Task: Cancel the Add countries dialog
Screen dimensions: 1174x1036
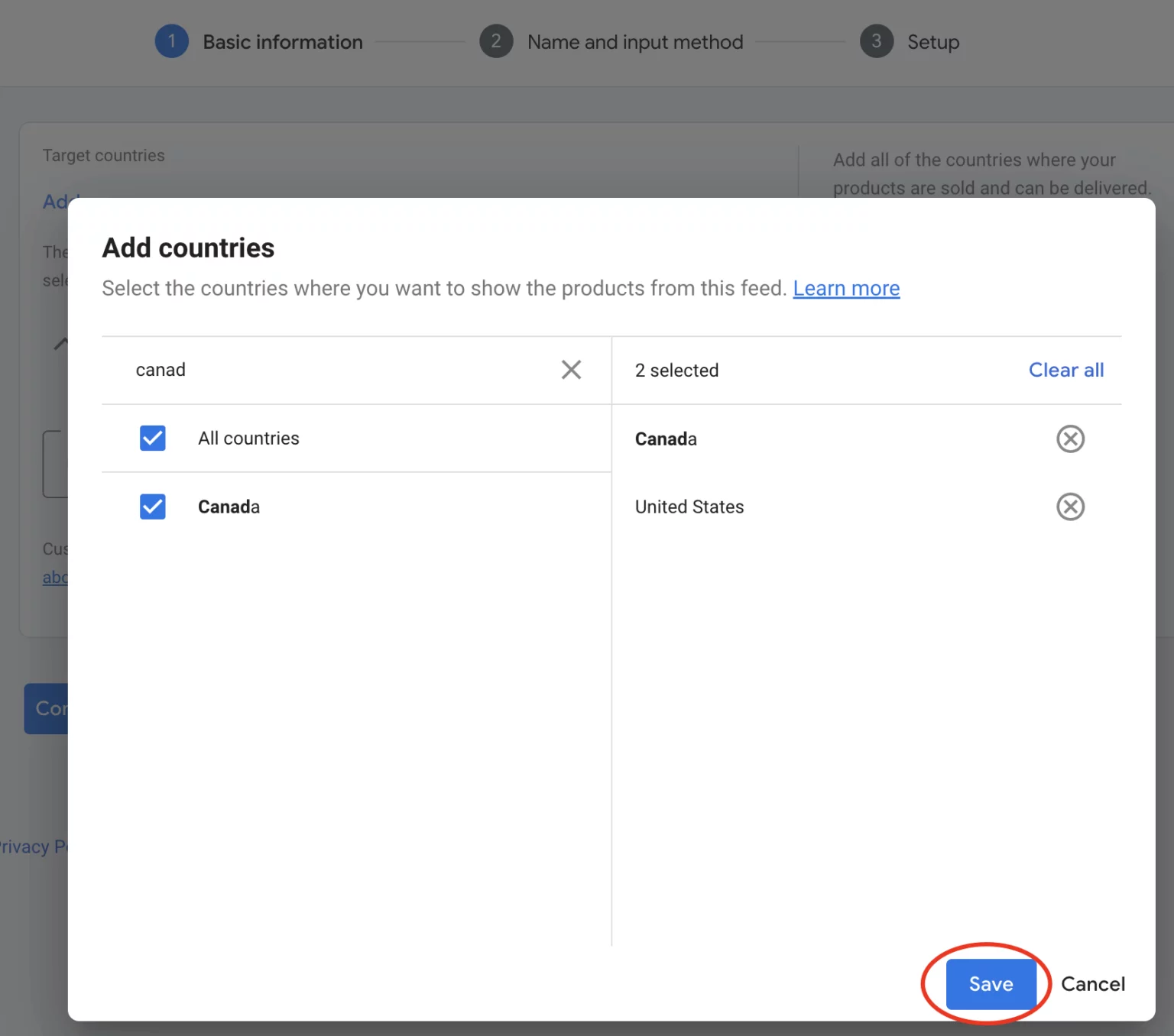Action: [x=1092, y=984]
